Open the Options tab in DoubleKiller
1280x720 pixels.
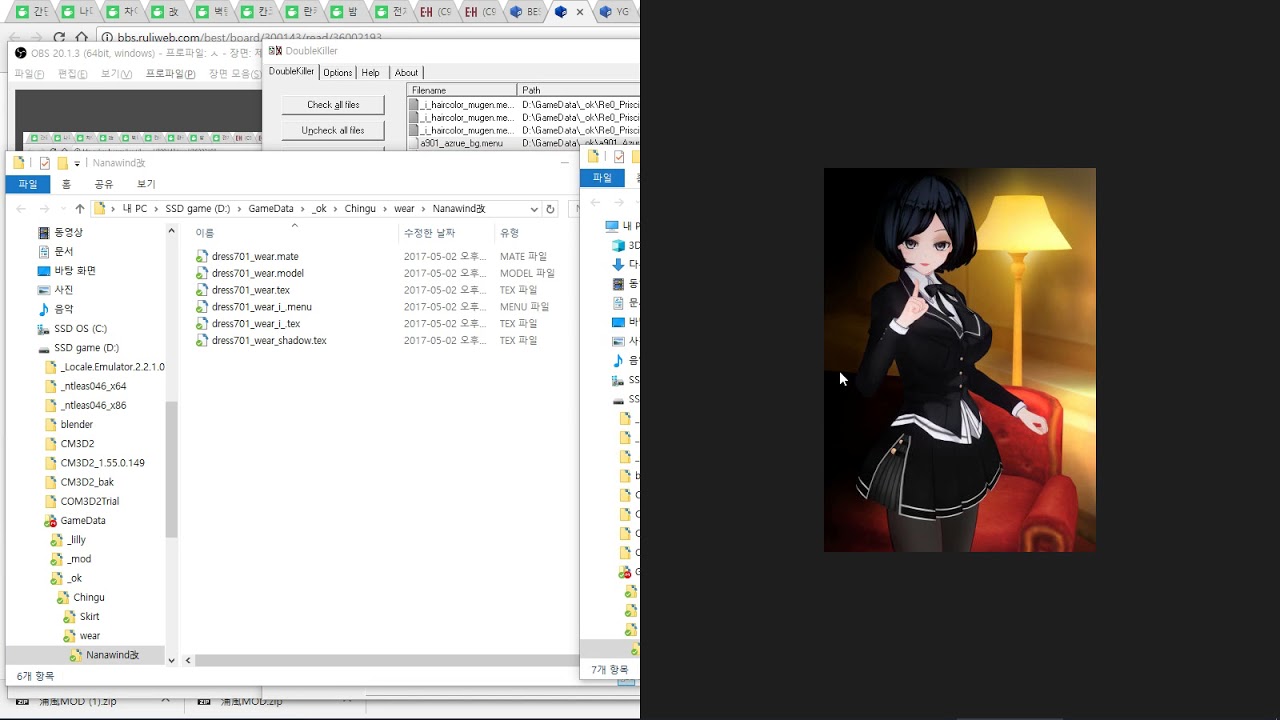(x=337, y=73)
